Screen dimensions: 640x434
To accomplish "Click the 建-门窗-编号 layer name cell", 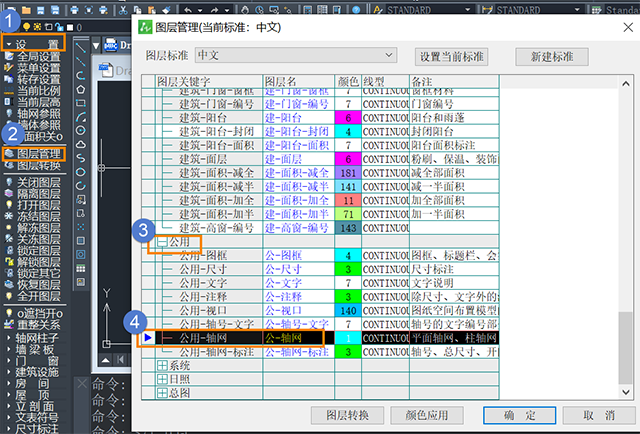I will click(299, 104).
